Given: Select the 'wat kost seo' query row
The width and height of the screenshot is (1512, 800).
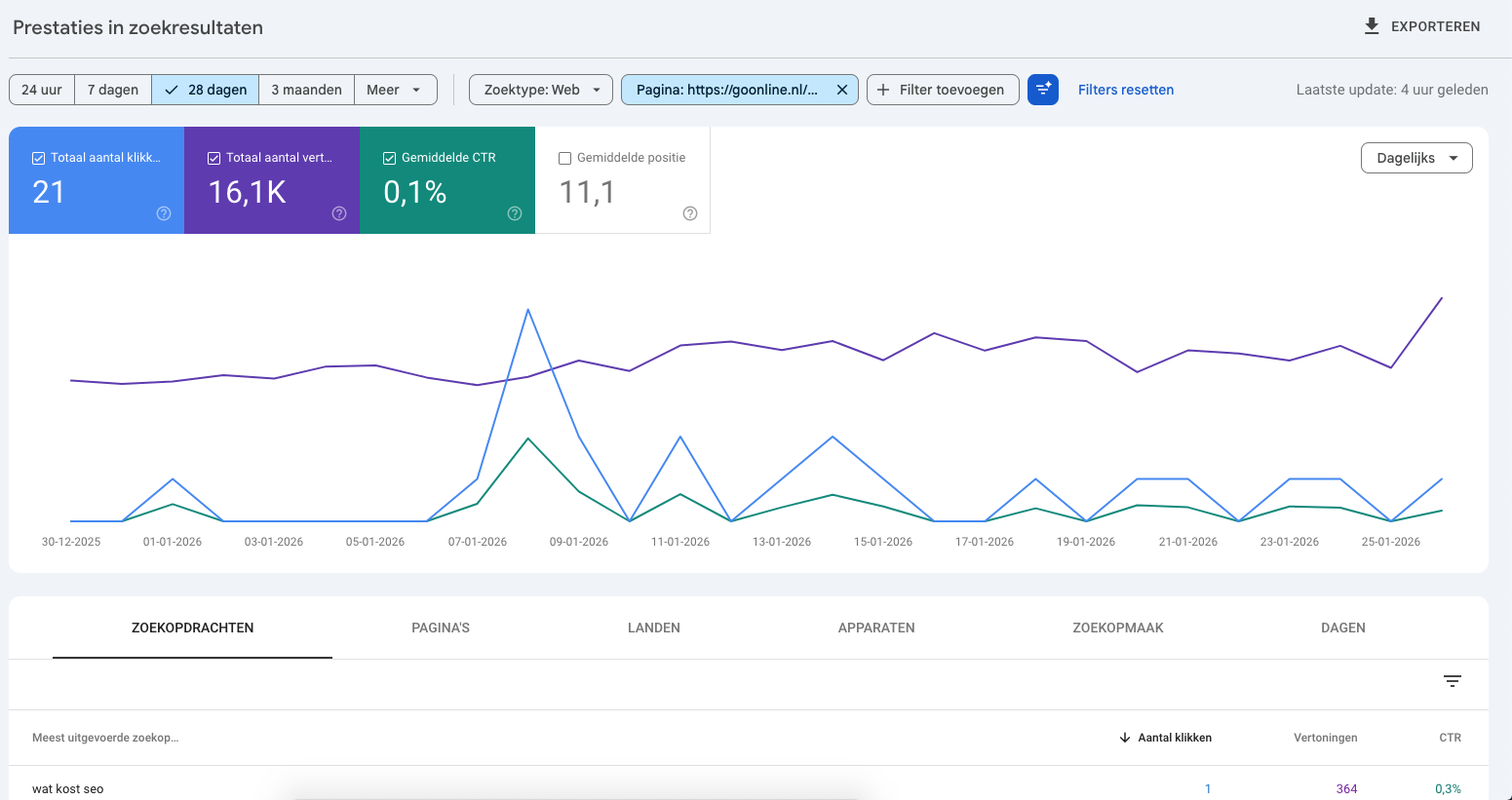Looking at the screenshot, I should [68, 788].
